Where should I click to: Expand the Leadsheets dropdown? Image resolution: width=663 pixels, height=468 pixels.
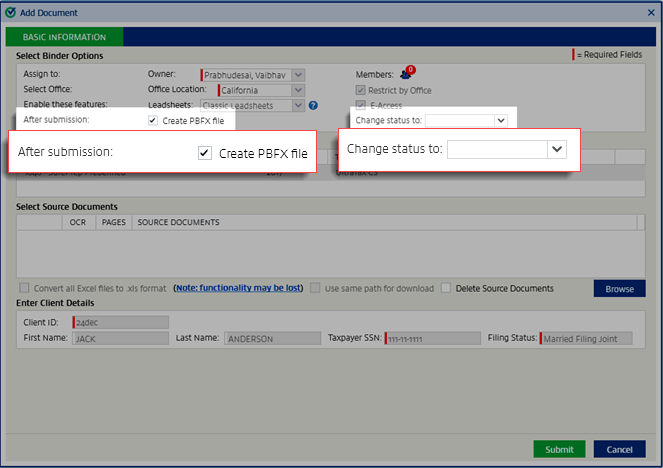click(298, 105)
